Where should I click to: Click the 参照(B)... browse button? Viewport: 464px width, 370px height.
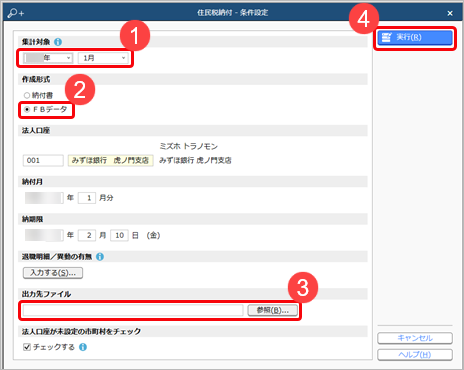(x=273, y=310)
